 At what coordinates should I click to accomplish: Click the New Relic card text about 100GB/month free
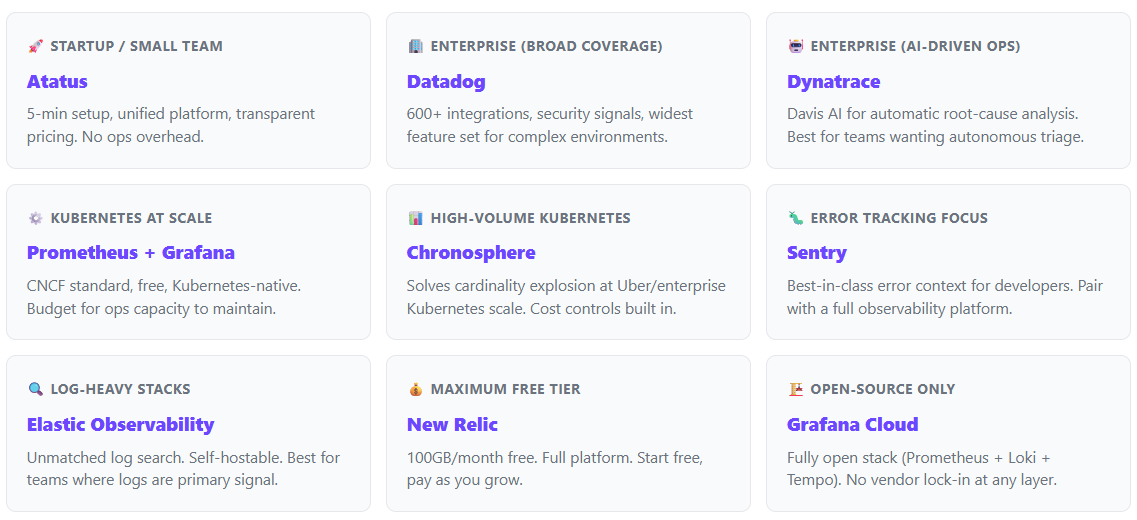pos(555,469)
